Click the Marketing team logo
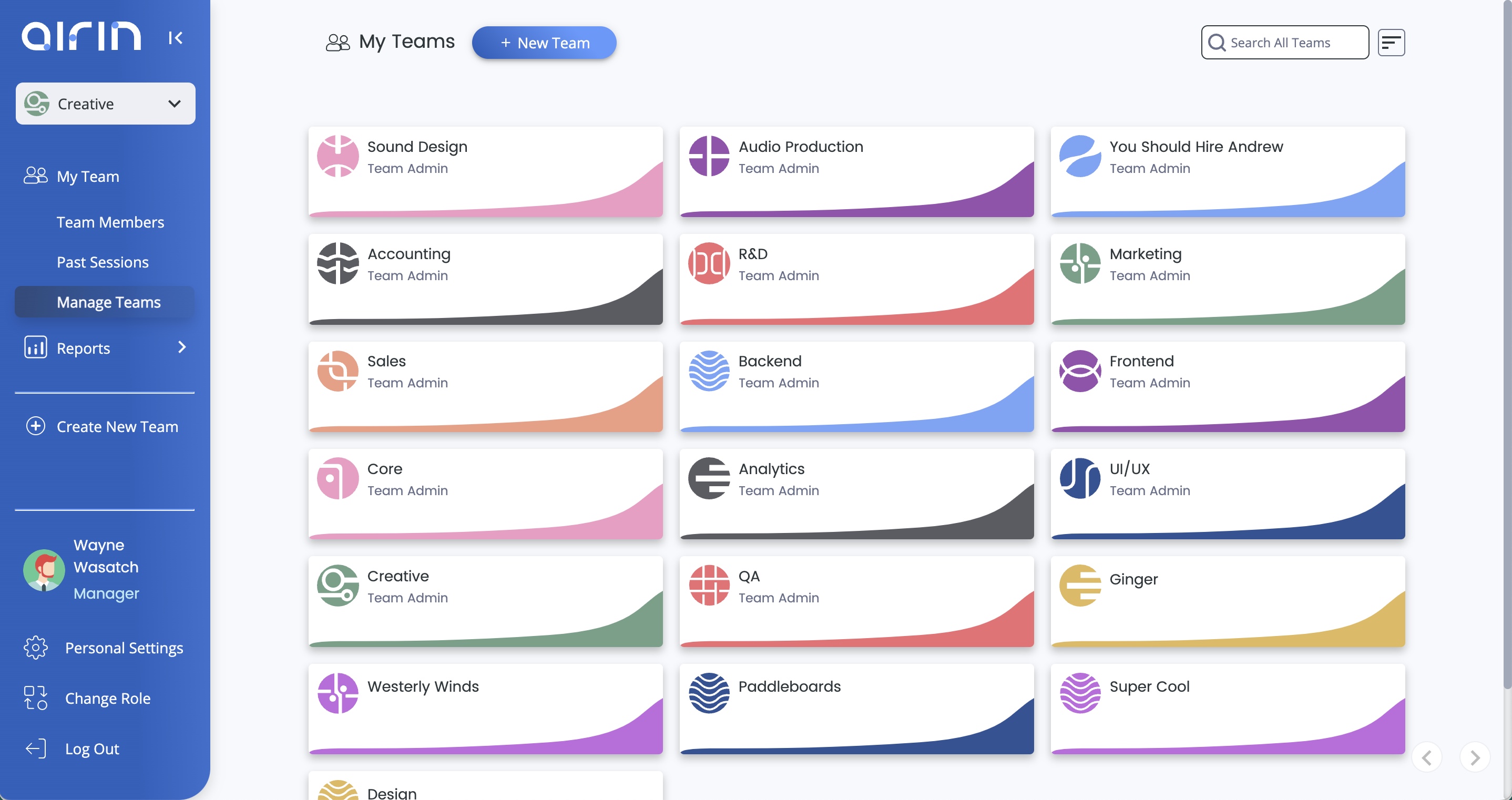 [x=1080, y=263]
